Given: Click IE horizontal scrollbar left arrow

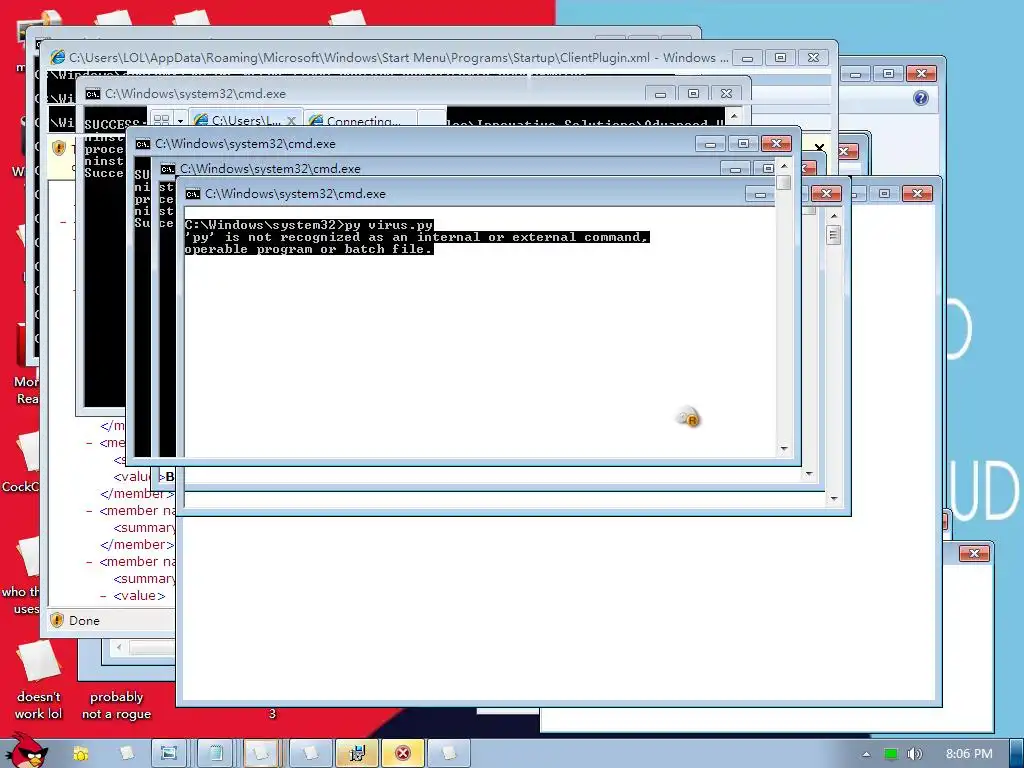Looking at the screenshot, I should click(x=119, y=648).
